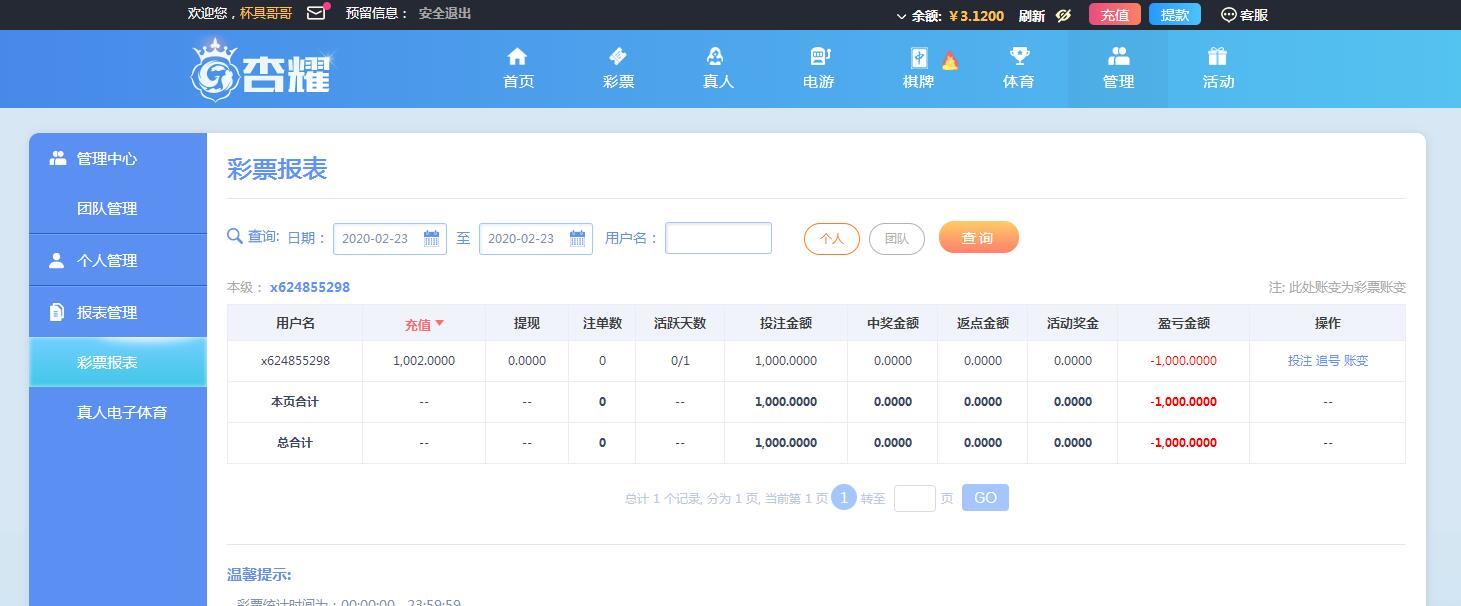Screen dimensions: 1461x606
Task: Toggle balance visibility eye icon
Action: click(1063, 15)
